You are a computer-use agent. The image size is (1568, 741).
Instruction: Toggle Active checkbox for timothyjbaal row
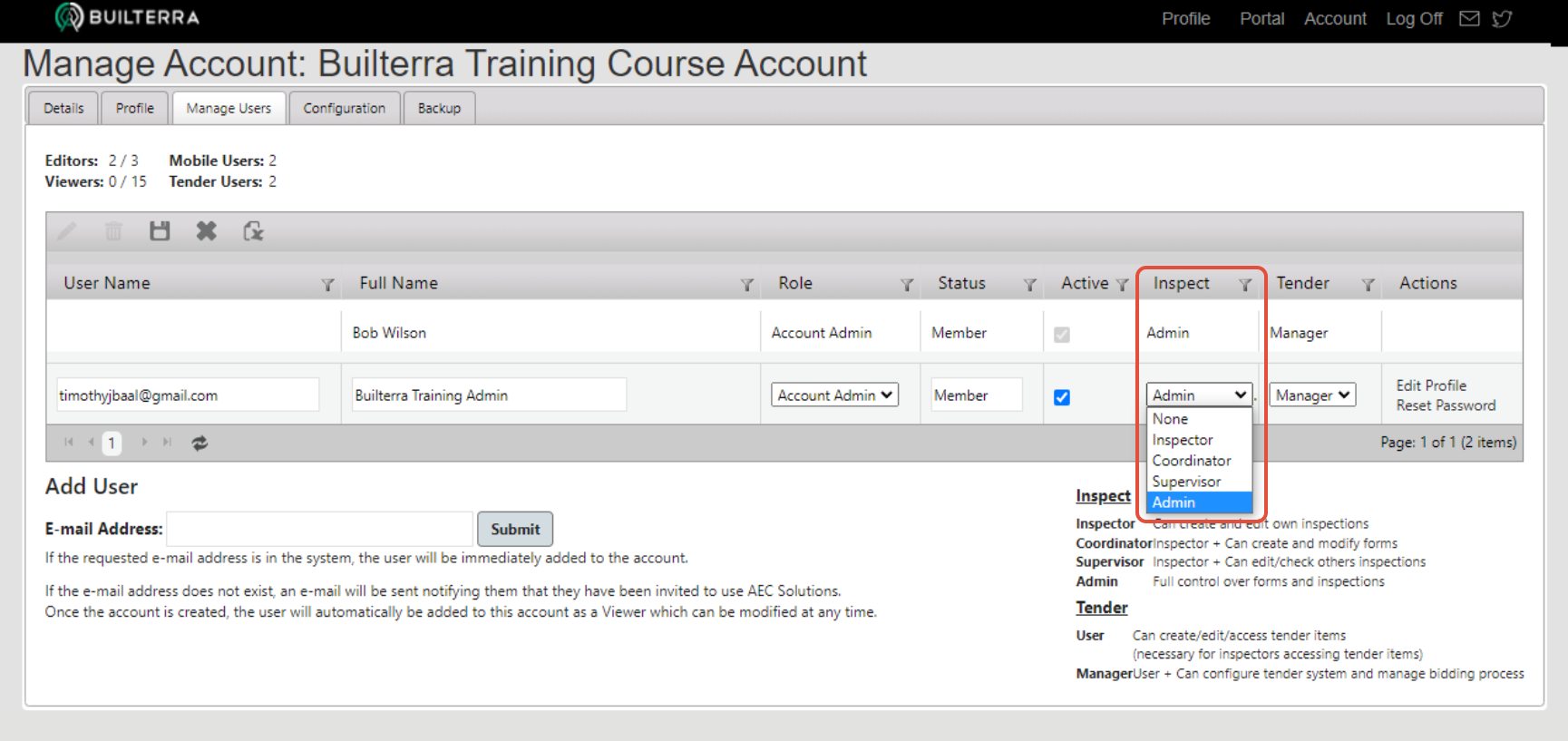coord(1062,397)
